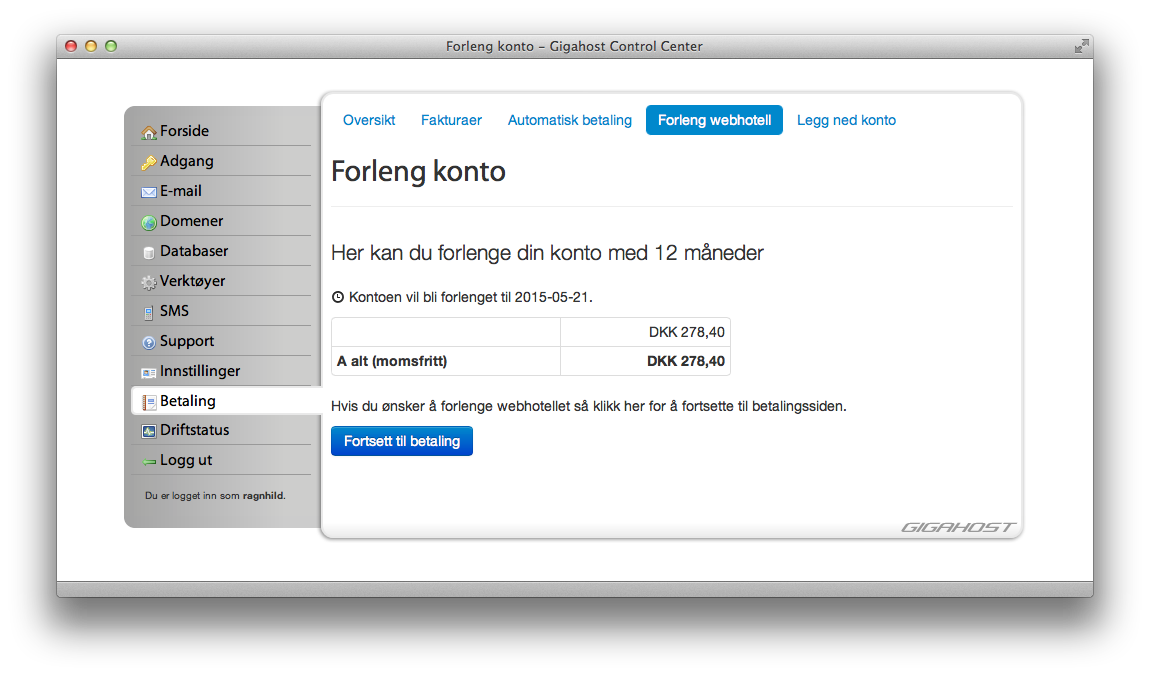Click the globe icon next to Domener
Viewport: 1150px width, 676px height.
[x=149, y=222]
